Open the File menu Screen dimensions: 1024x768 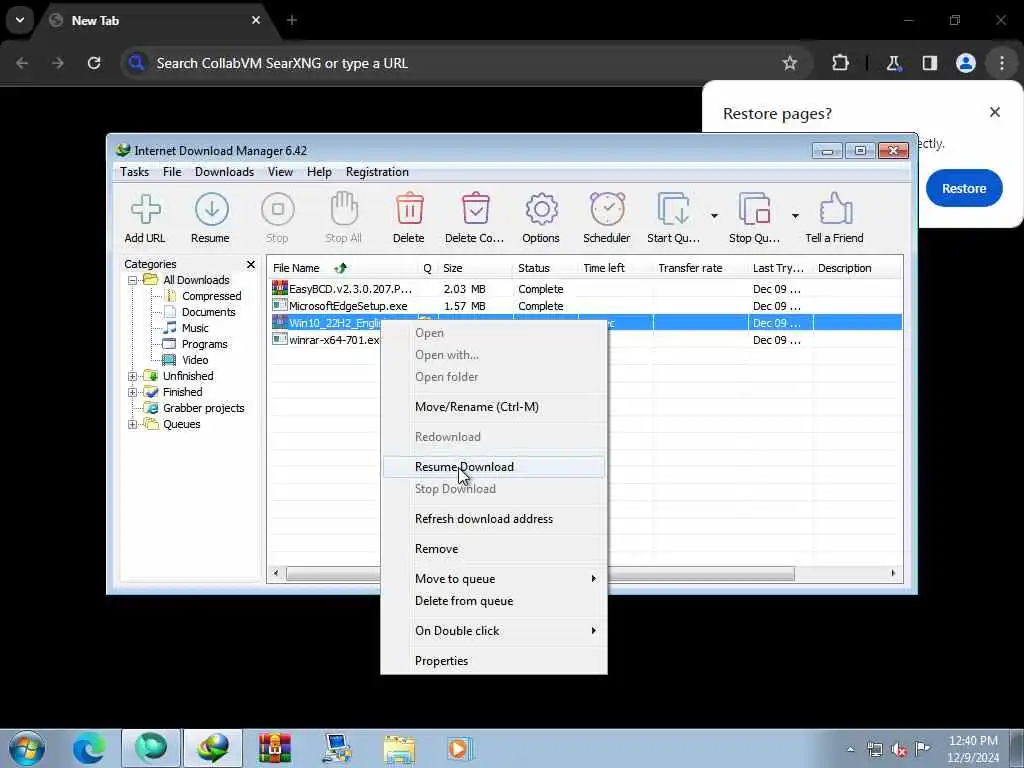(172, 172)
